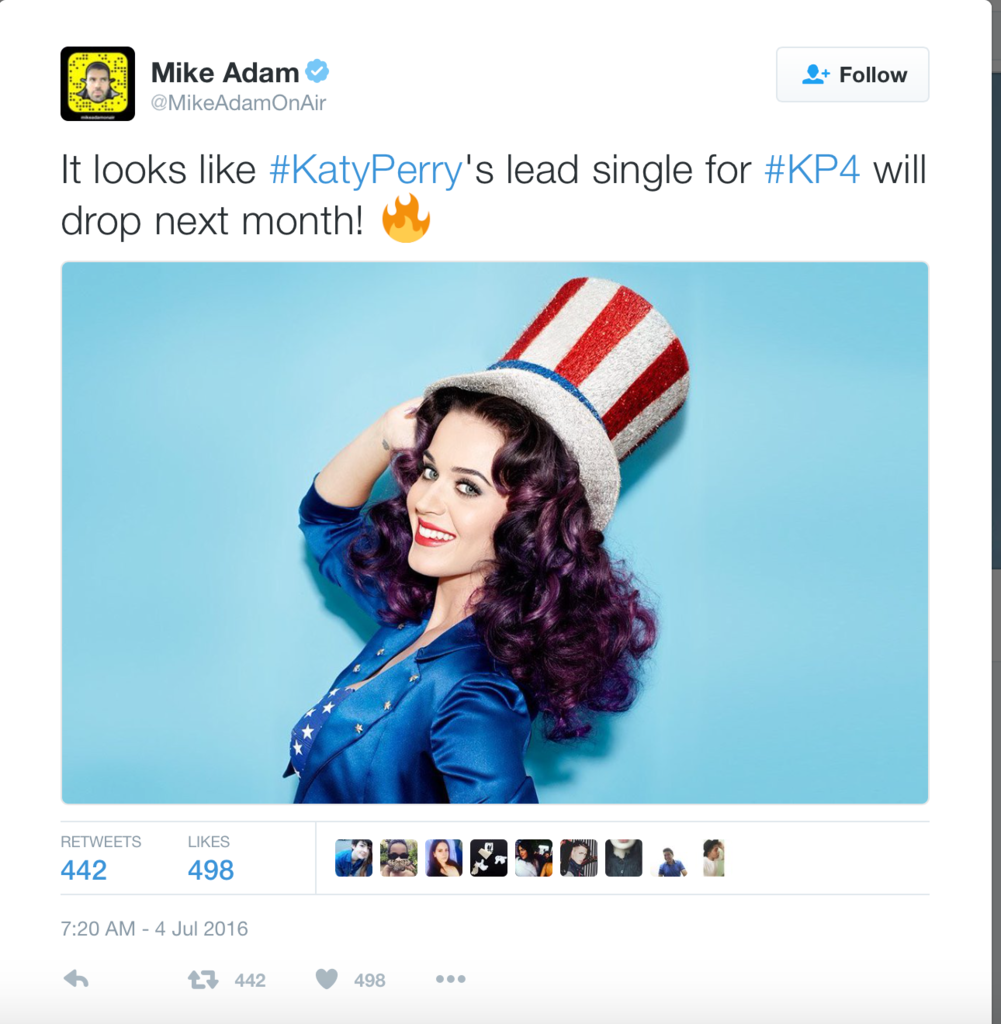The image size is (1001, 1024).
Task: Enlarge the Katy Perry tweet photo
Action: (495, 532)
